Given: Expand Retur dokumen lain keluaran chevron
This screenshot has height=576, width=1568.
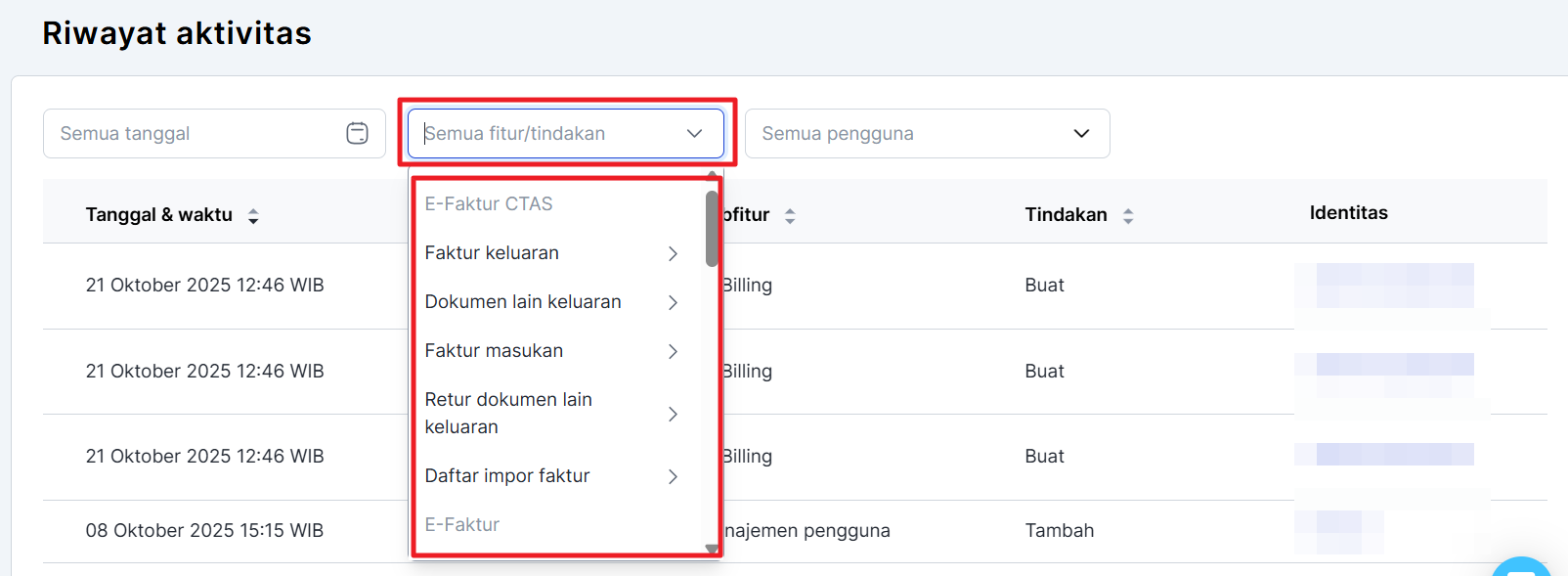Looking at the screenshot, I should point(673,415).
